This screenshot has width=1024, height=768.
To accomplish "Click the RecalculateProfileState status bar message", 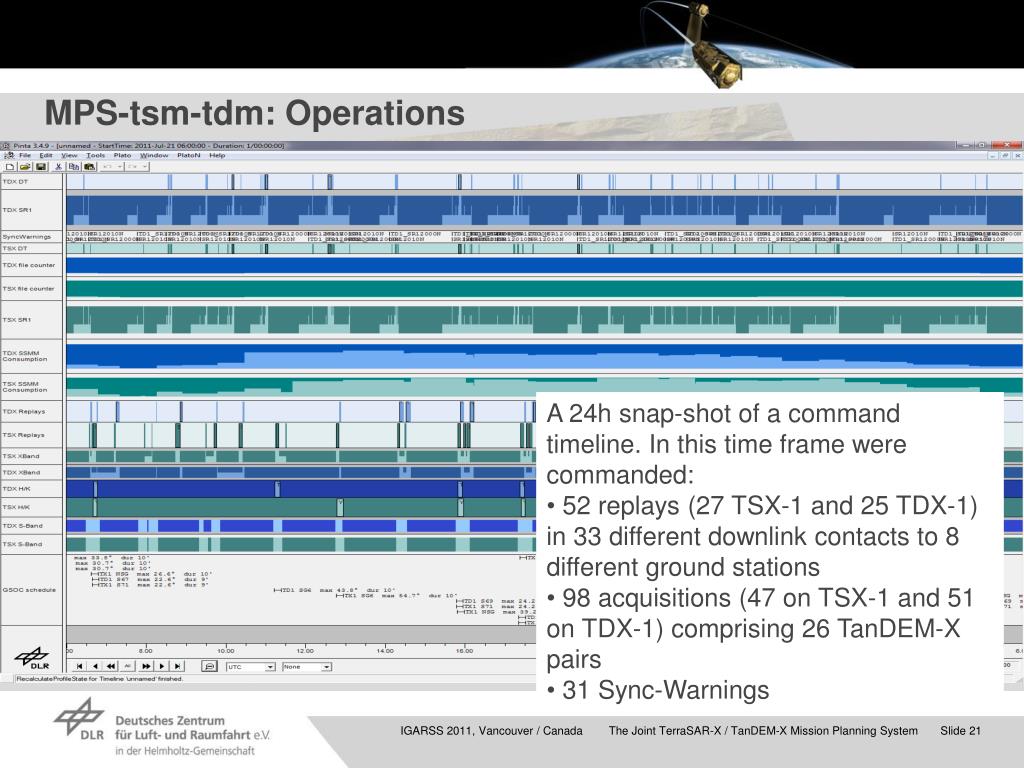I will (x=100, y=679).
